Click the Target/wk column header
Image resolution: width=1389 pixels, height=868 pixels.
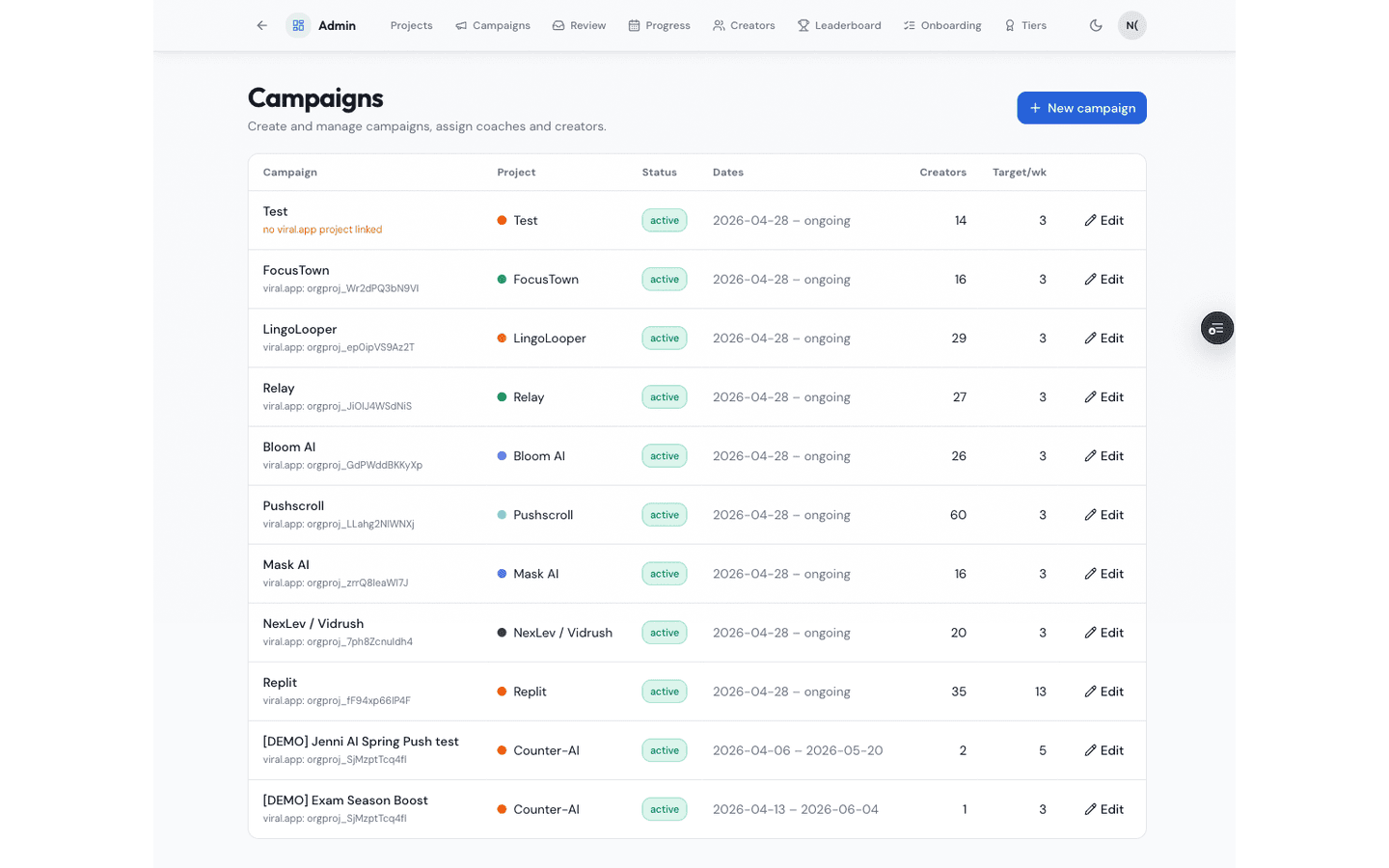(1020, 173)
